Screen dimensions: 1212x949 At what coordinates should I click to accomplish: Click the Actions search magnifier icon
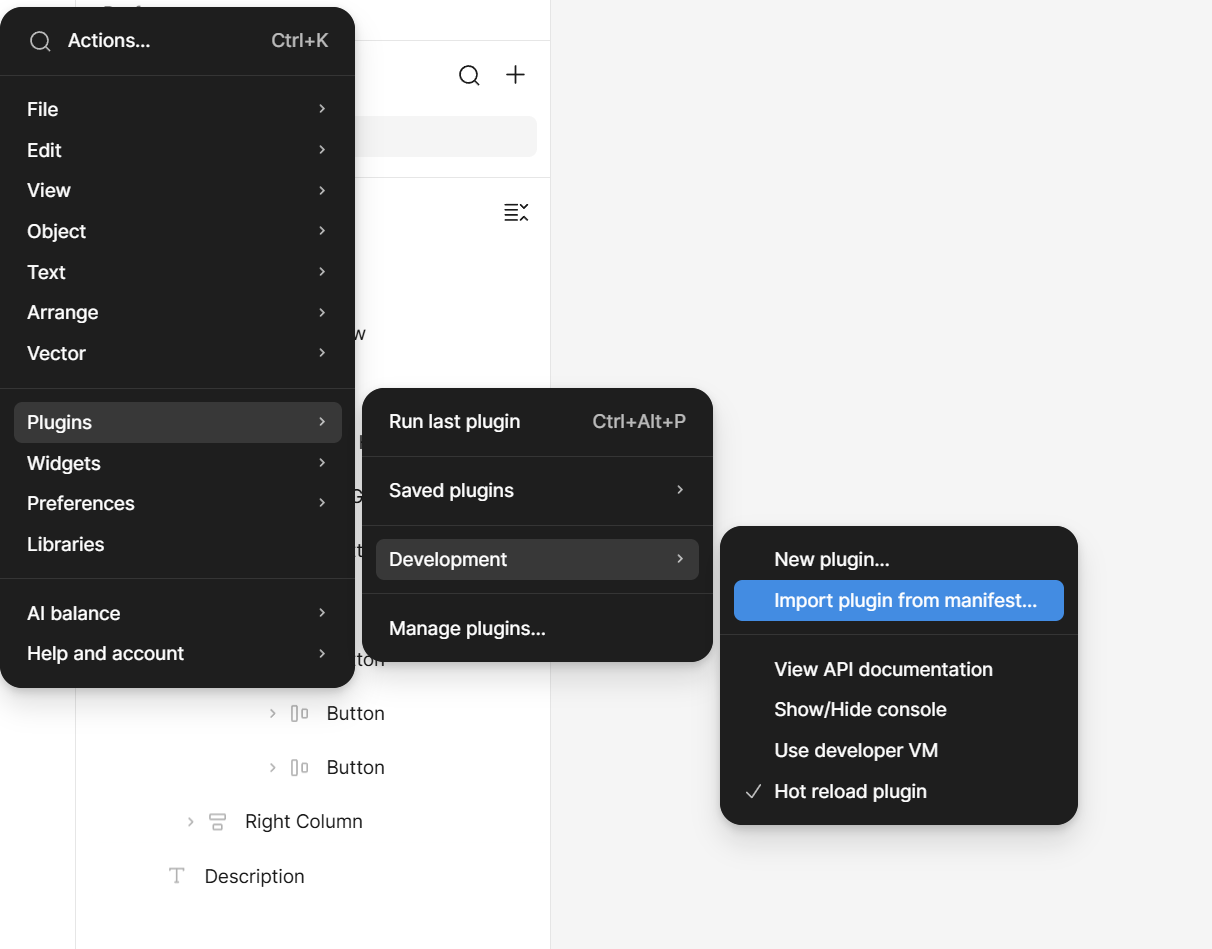pyautogui.click(x=40, y=41)
